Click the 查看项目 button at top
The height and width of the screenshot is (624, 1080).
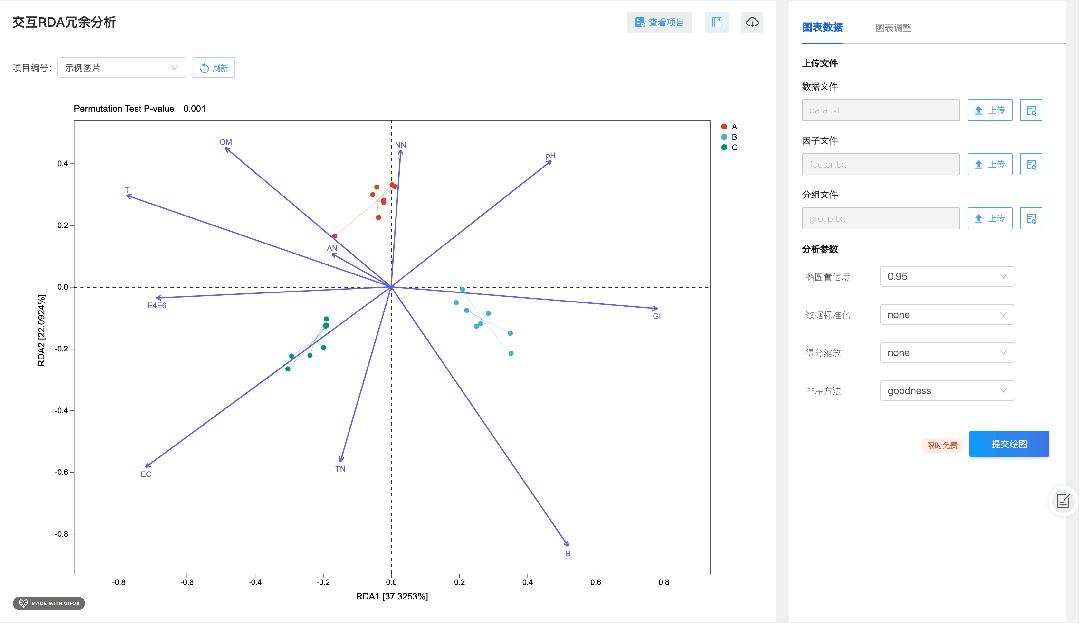pyautogui.click(x=660, y=22)
